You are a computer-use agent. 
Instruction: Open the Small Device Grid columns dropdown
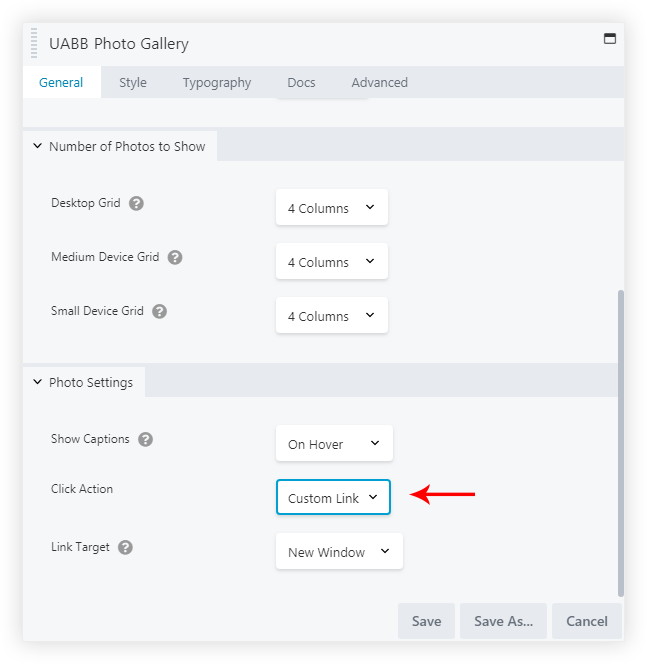(331, 316)
